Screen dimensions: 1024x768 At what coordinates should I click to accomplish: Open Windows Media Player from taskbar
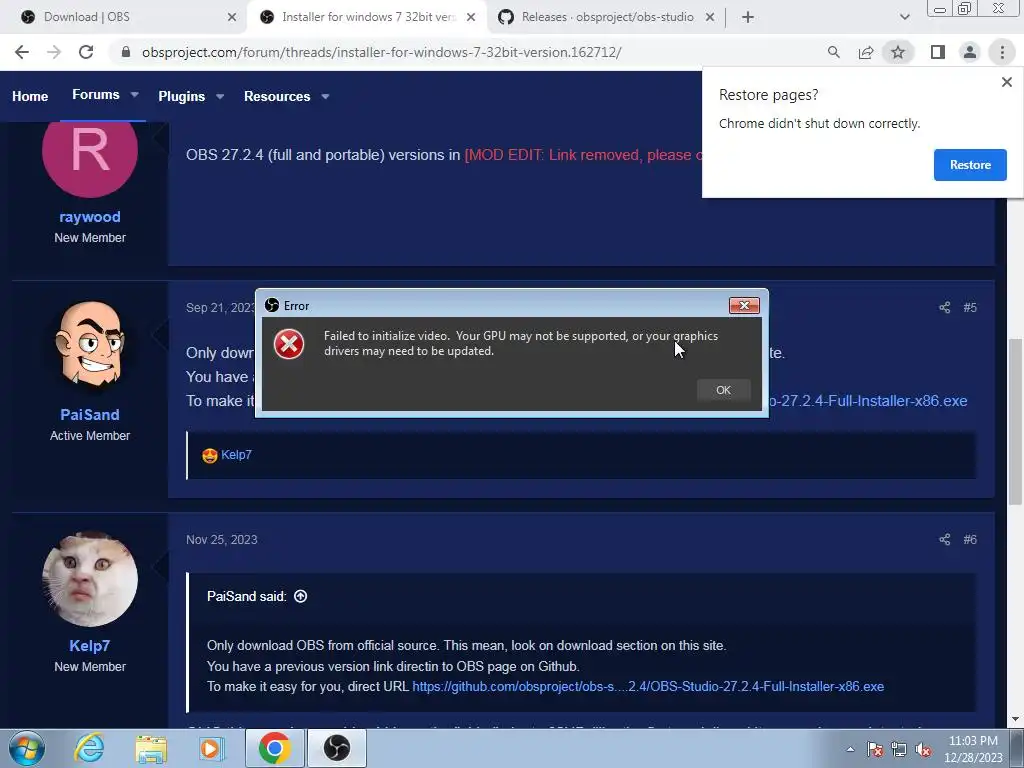(211, 748)
